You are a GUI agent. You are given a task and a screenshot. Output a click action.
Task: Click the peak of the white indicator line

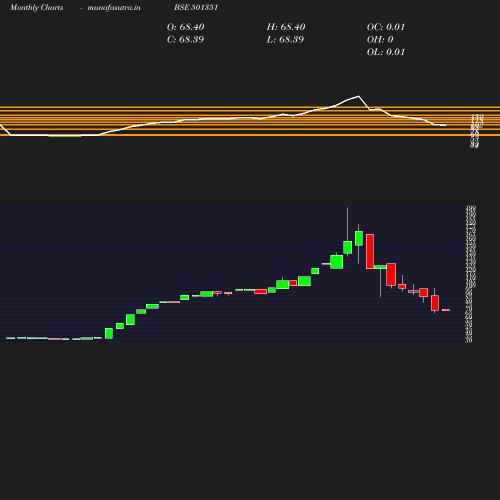point(359,96)
